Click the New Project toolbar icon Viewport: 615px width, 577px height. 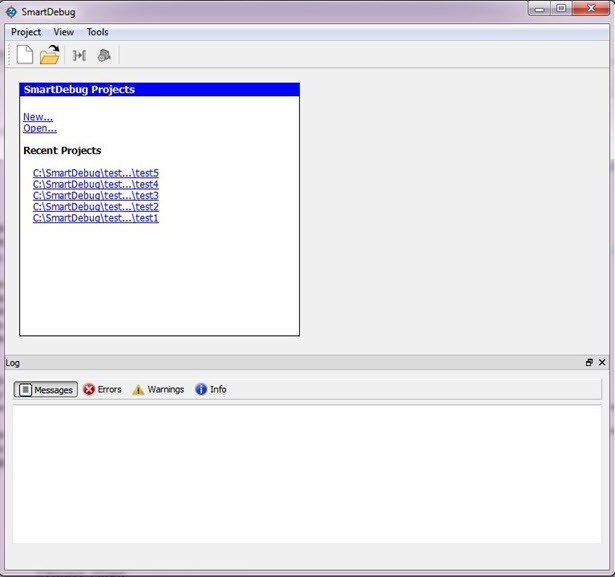[26, 55]
